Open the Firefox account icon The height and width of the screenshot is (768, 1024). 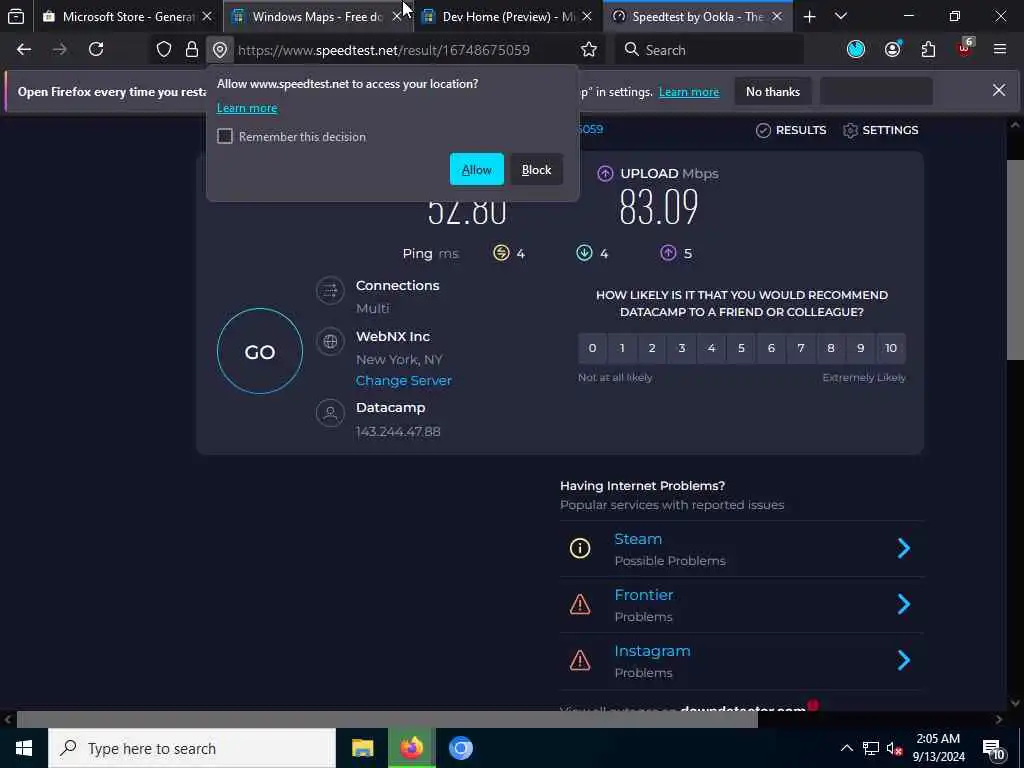[893, 50]
